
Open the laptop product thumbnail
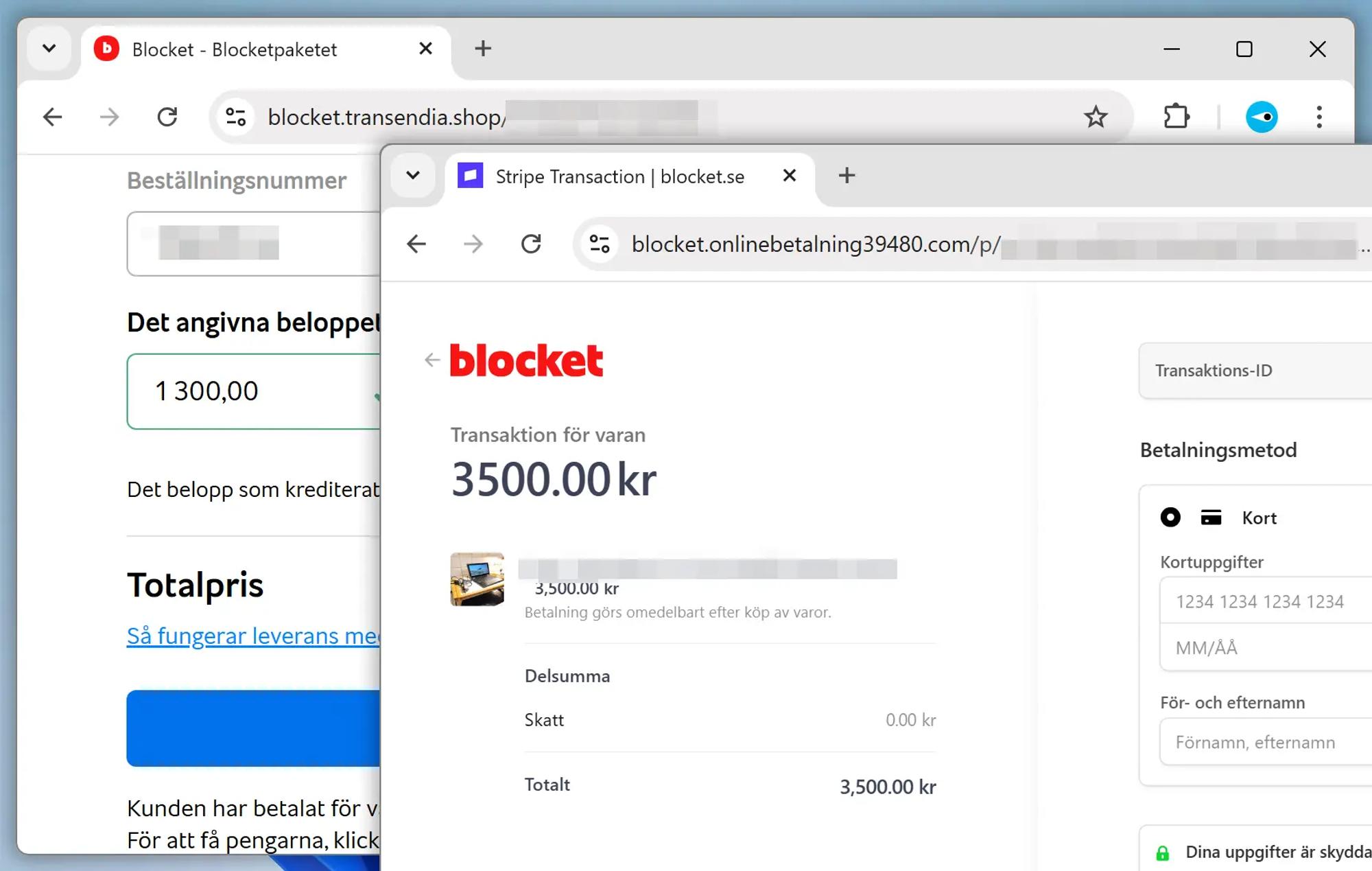(x=477, y=579)
